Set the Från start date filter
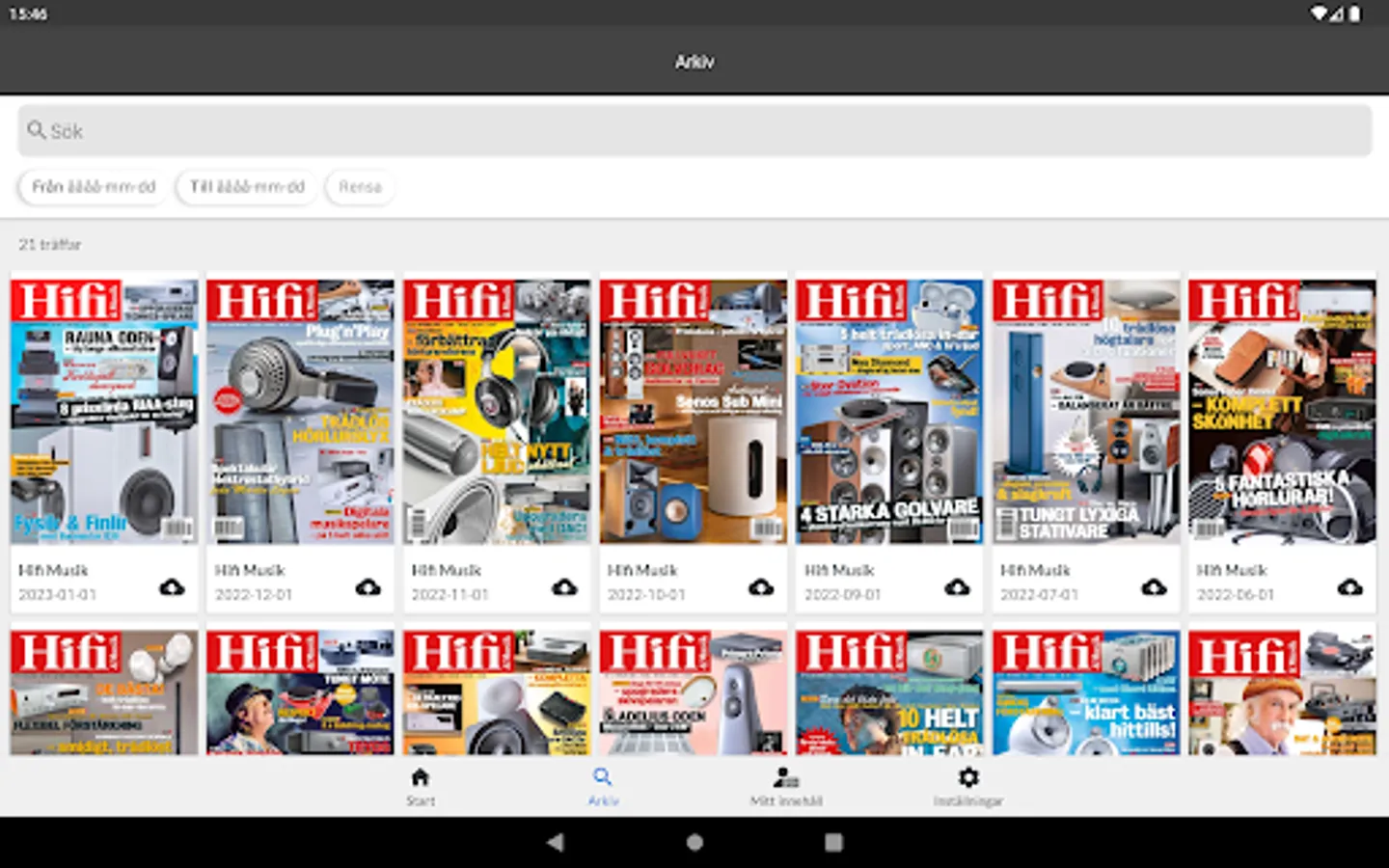 (94, 186)
